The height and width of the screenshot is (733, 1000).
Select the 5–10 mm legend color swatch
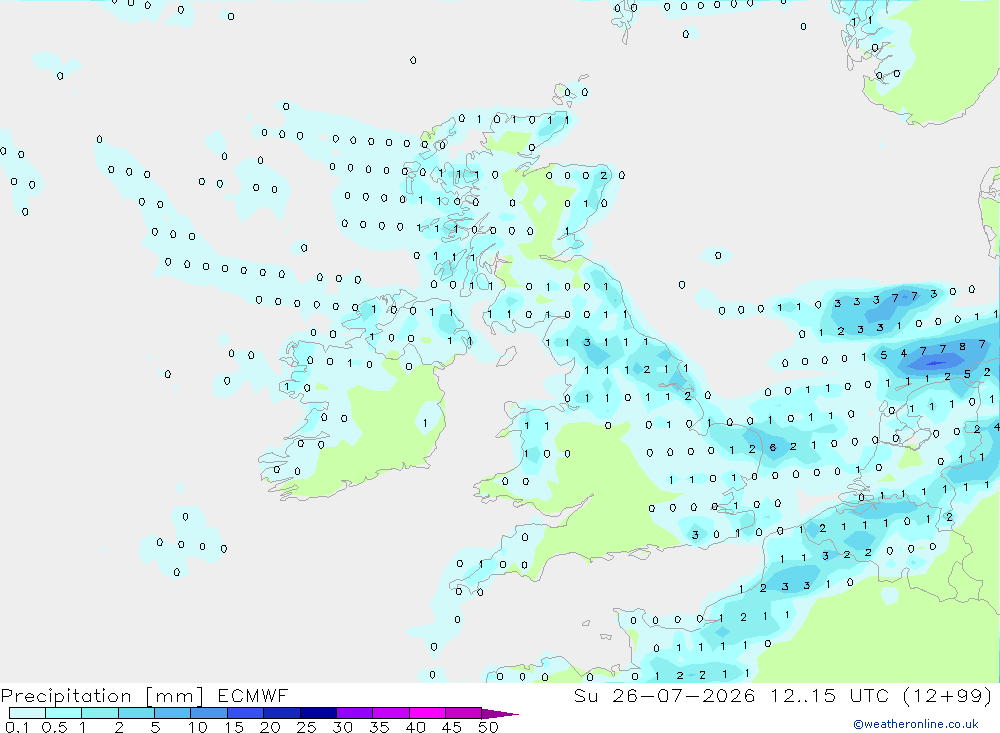(173, 713)
